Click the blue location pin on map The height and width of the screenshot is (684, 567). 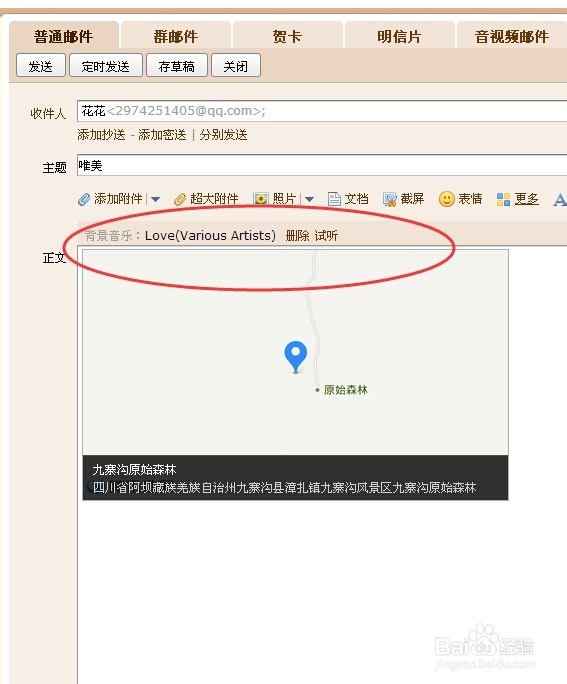click(x=296, y=357)
